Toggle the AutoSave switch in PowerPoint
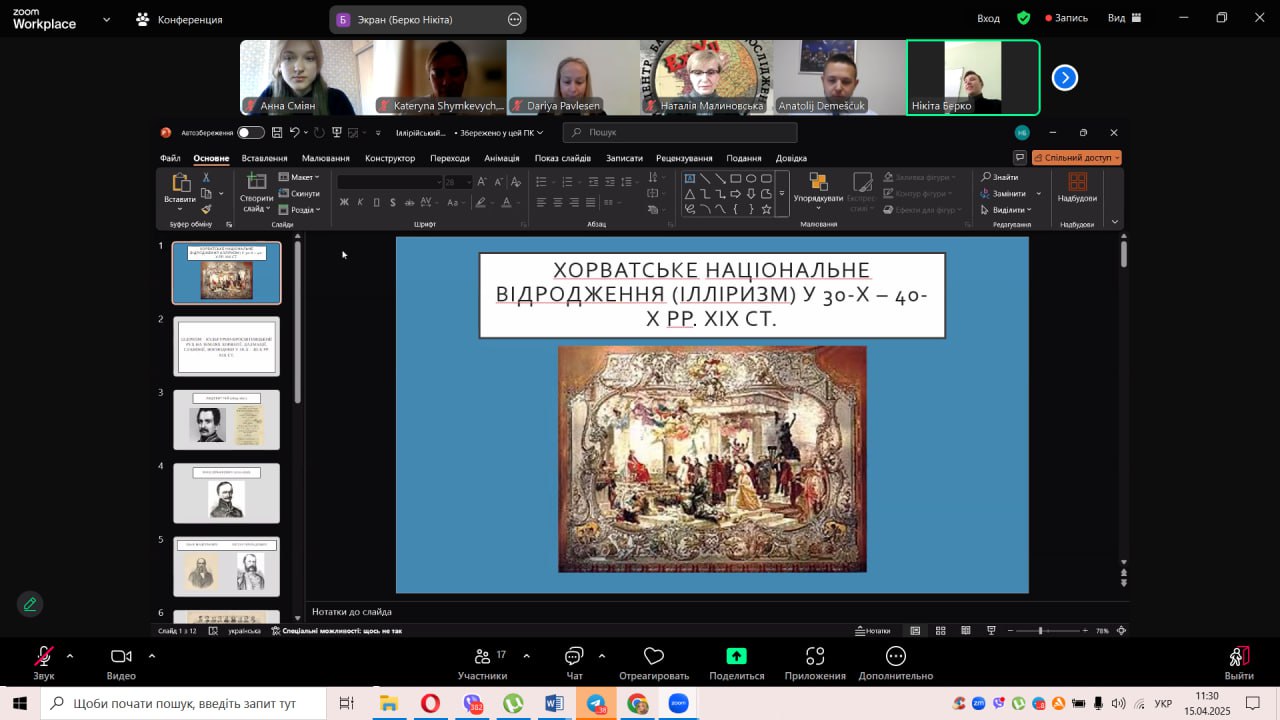This screenshot has height=720, width=1280. pos(251,132)
